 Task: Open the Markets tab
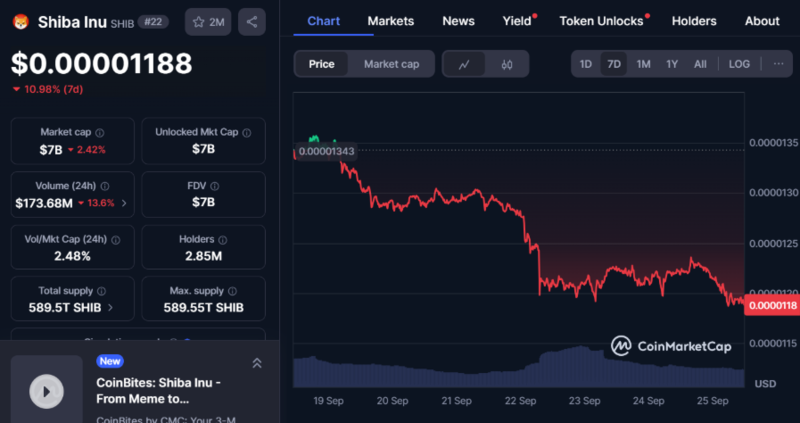pos(390,21)
